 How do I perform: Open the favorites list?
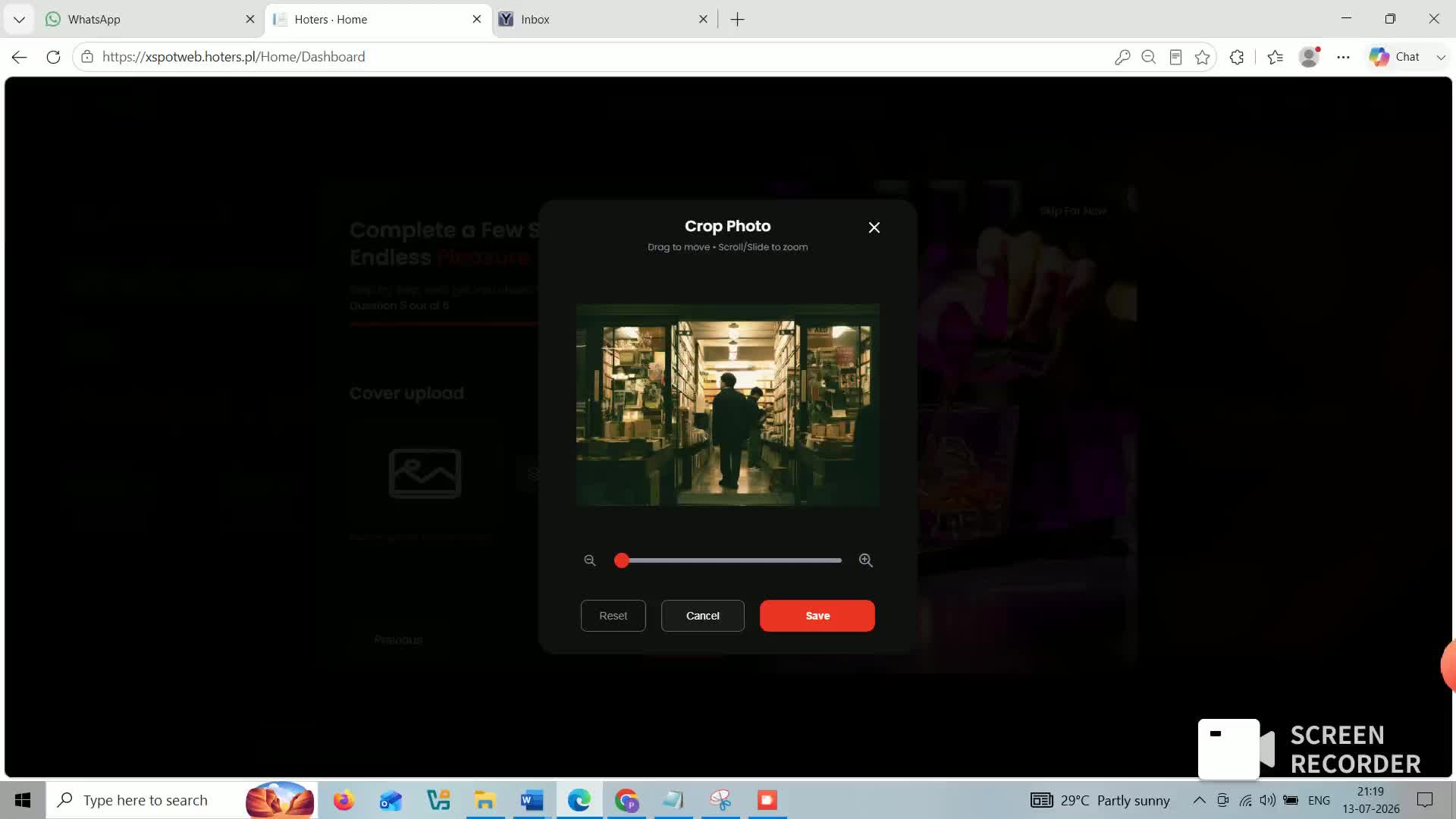tap(1276, 57)
